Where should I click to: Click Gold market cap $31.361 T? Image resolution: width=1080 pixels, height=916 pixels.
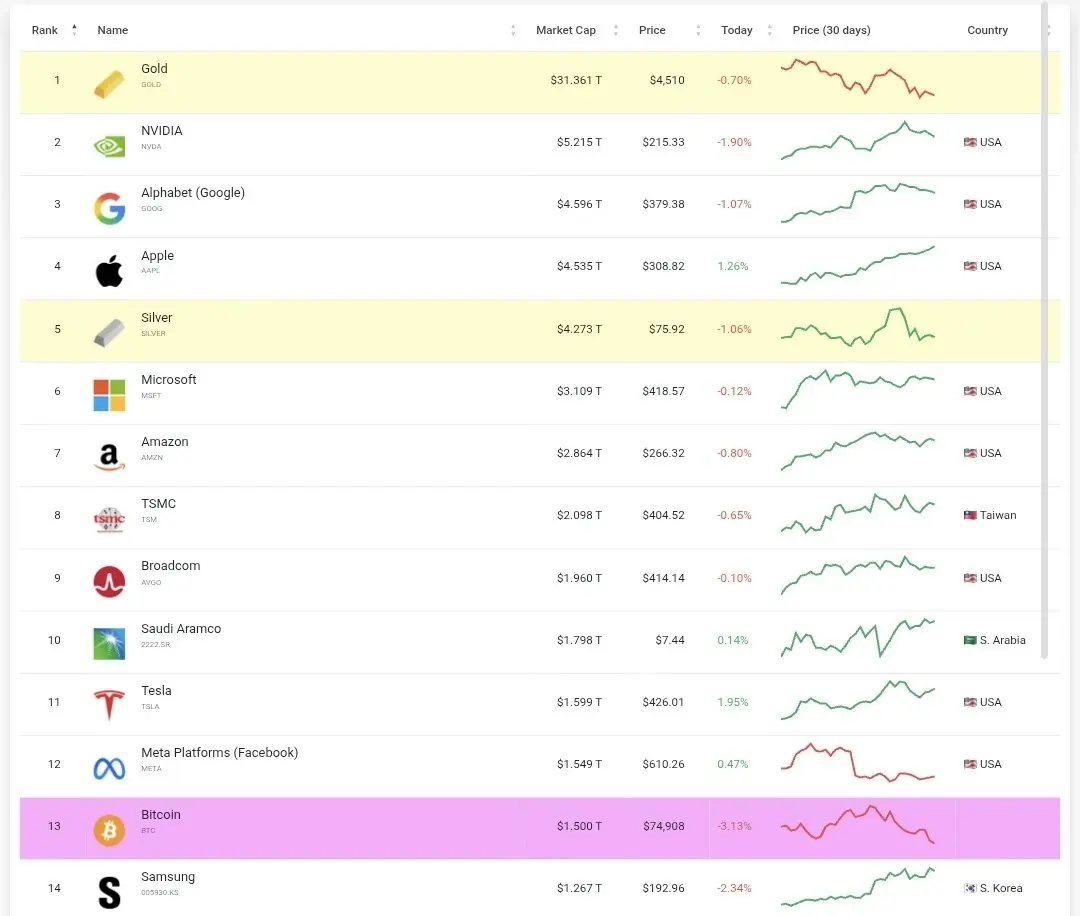click(576, 81)
